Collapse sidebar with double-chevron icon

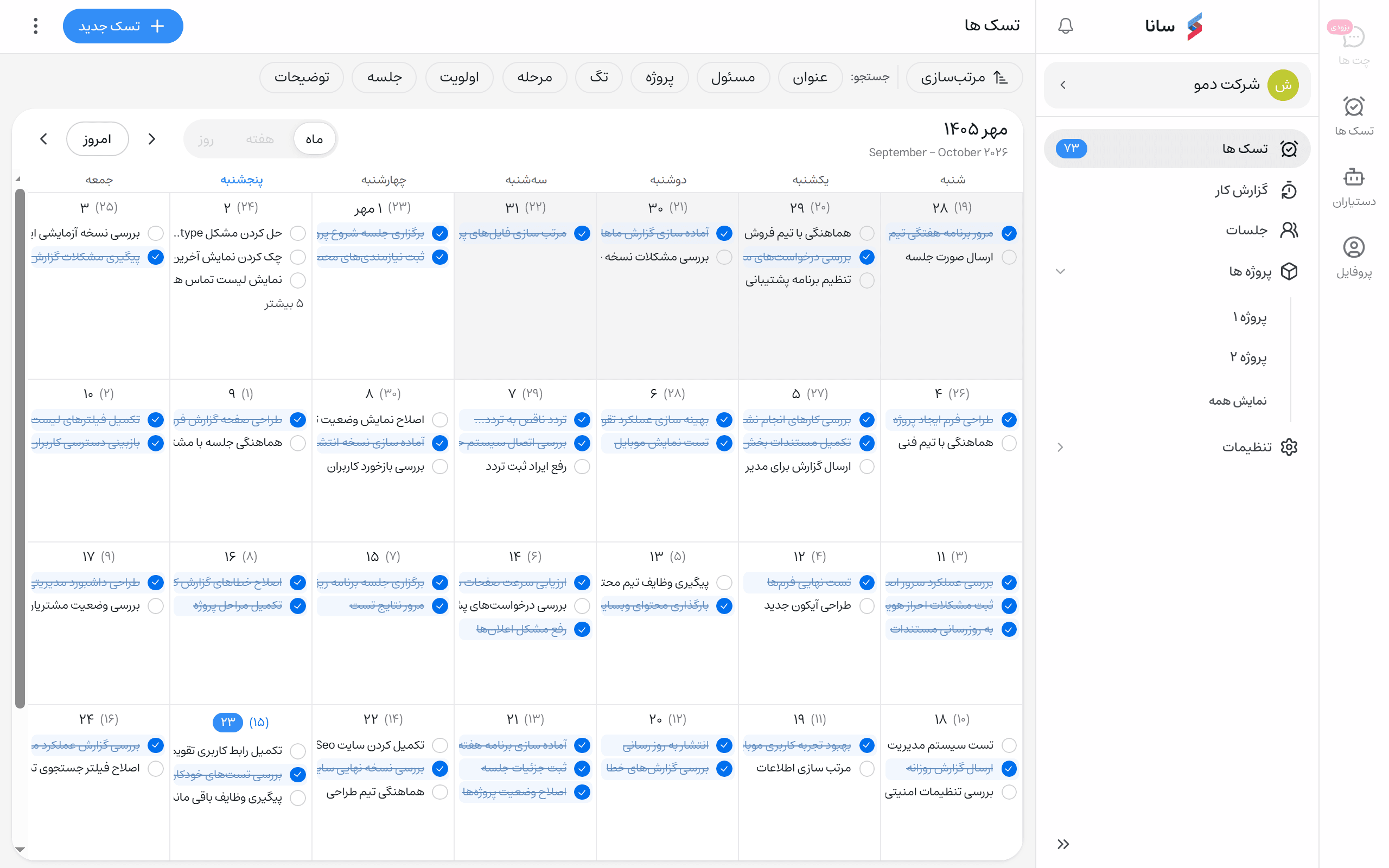click(1063, 844)
